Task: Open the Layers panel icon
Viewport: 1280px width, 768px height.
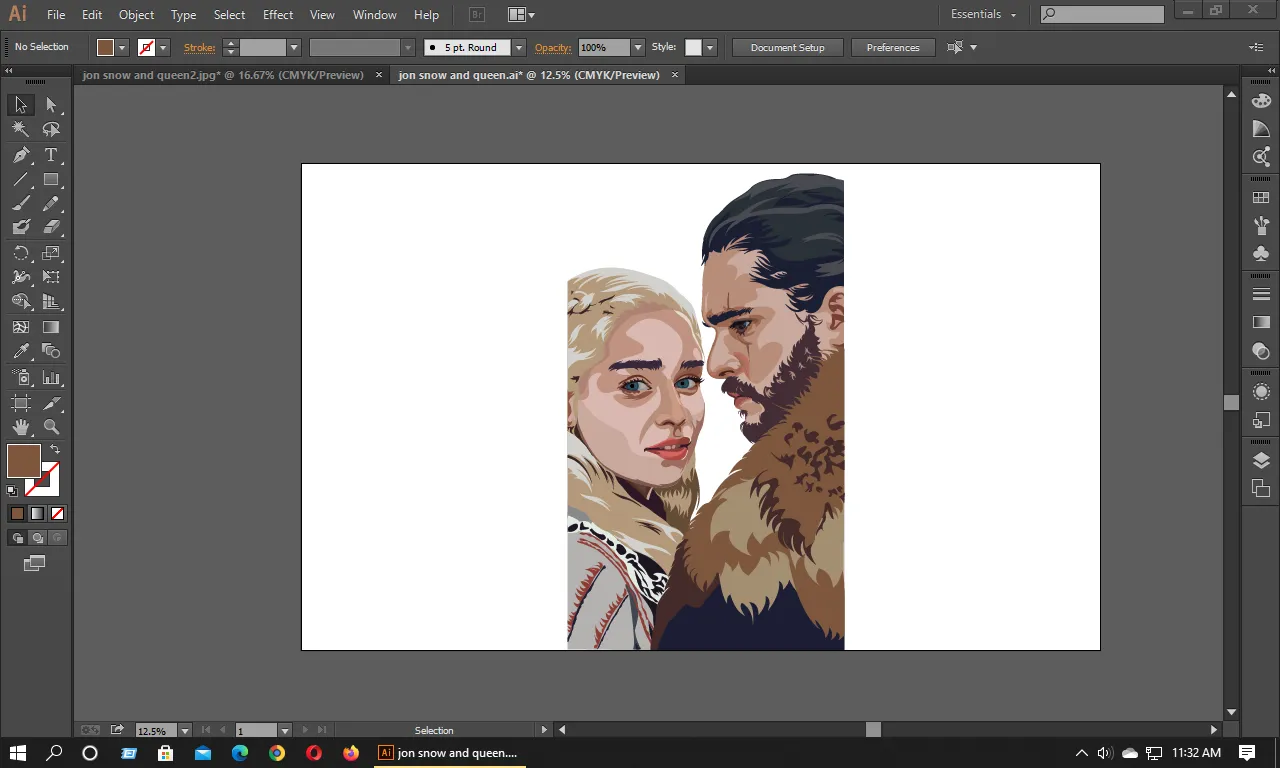Action: (x=1261, y=461)
